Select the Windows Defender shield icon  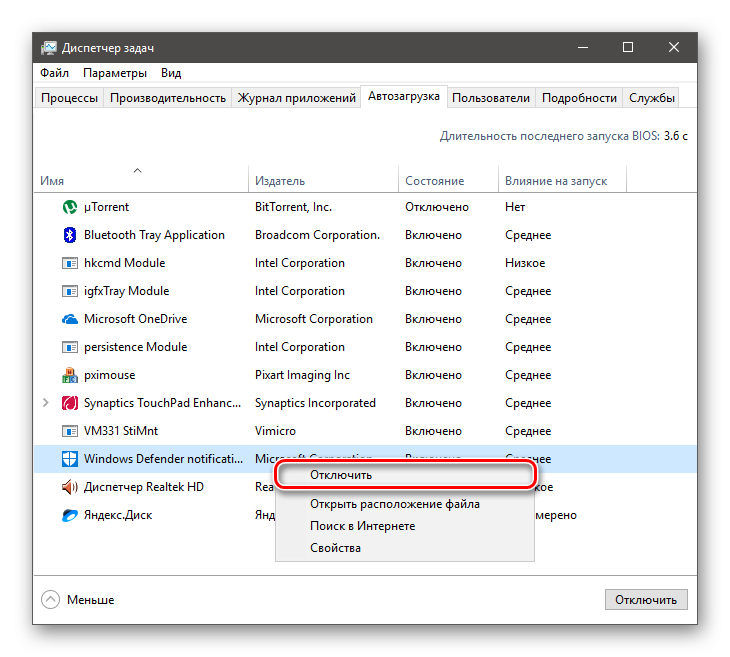click(x=70, y=459)
